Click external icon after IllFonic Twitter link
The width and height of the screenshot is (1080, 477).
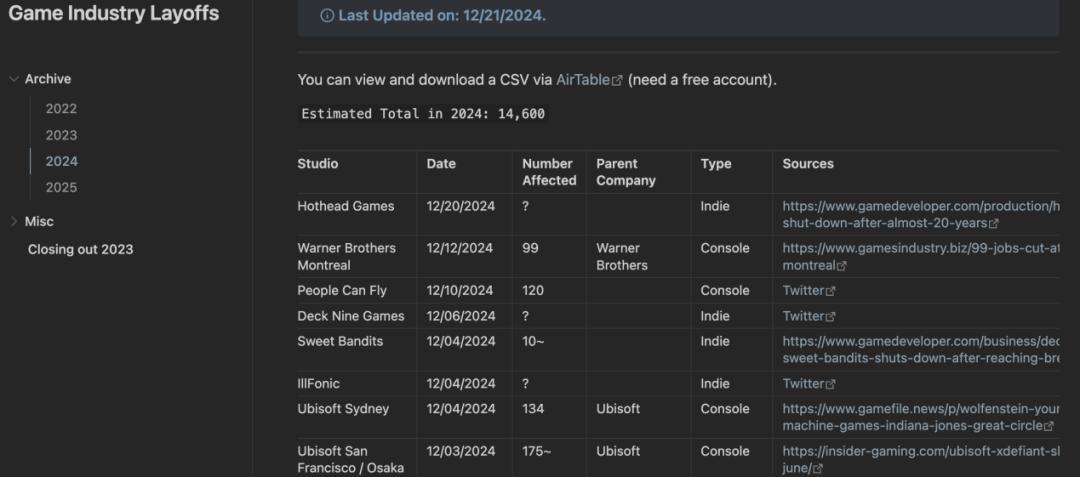831,384
